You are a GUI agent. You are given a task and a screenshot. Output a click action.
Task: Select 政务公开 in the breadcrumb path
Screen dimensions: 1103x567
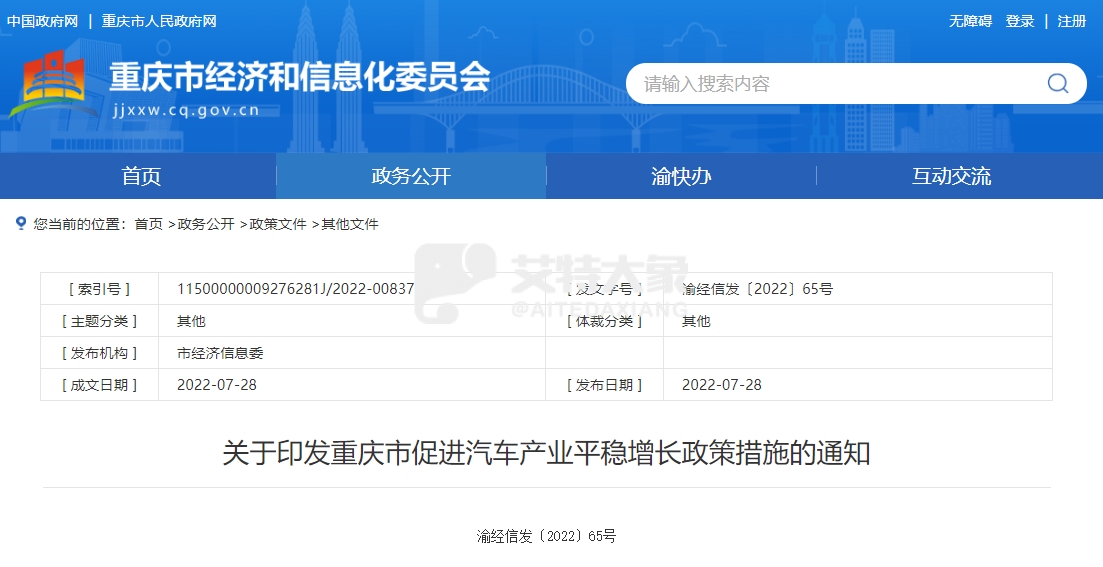pos(206,224)
